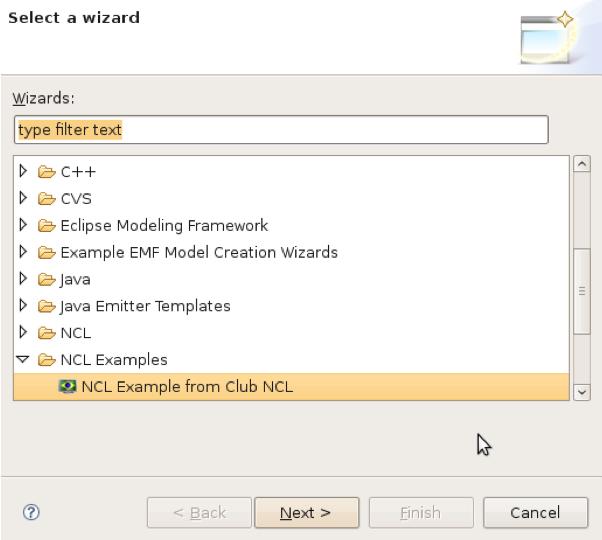This screenshot has width=602, height=540.
Task: Expand the C++ category
Action: (x=26, y=171)
